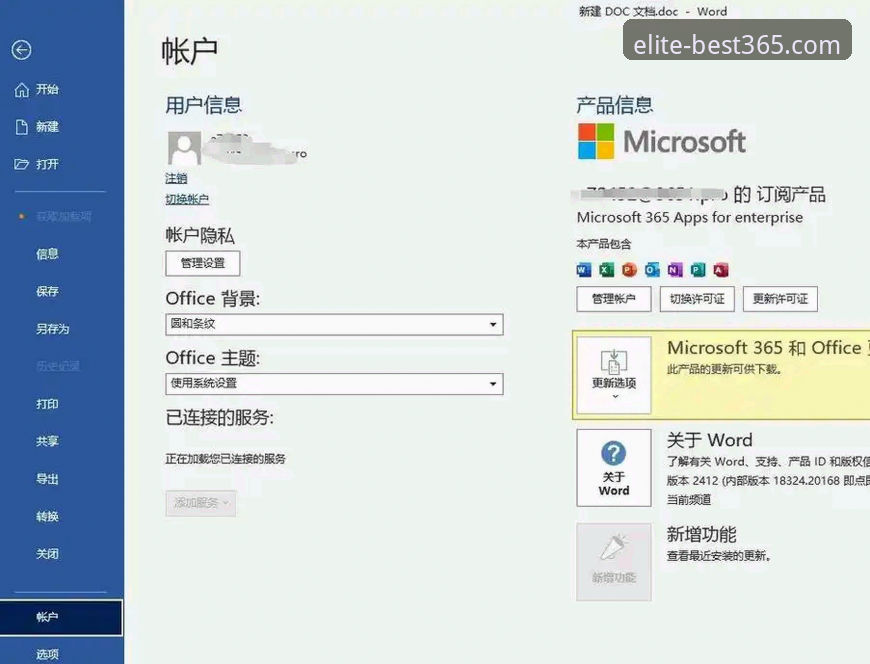Click the back arrow icon
Viewport: 870px width, 664px height.
click(x=21, y=50)
